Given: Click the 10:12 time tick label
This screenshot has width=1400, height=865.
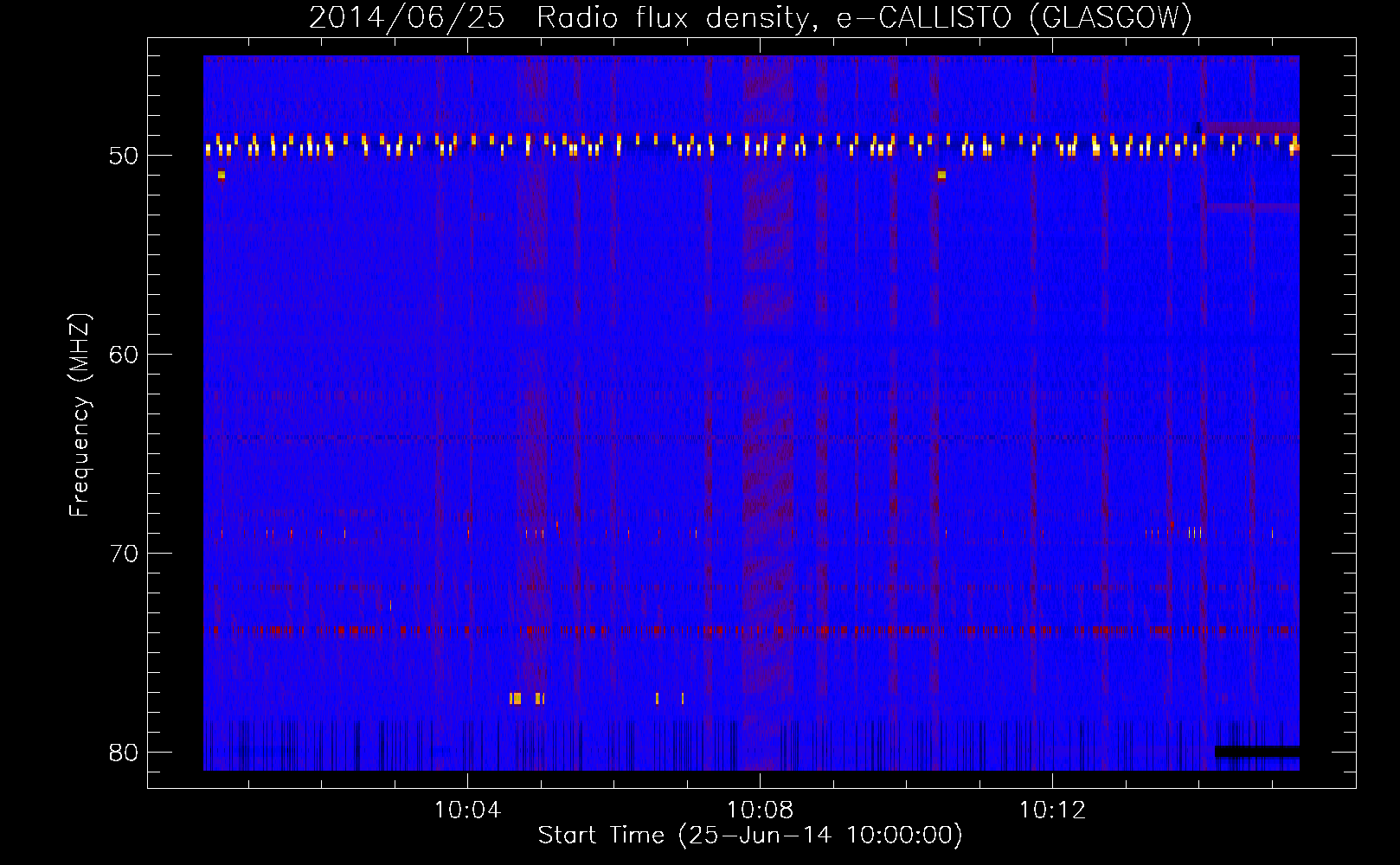Looking at the screenshot, I should tap(1052, 811).
